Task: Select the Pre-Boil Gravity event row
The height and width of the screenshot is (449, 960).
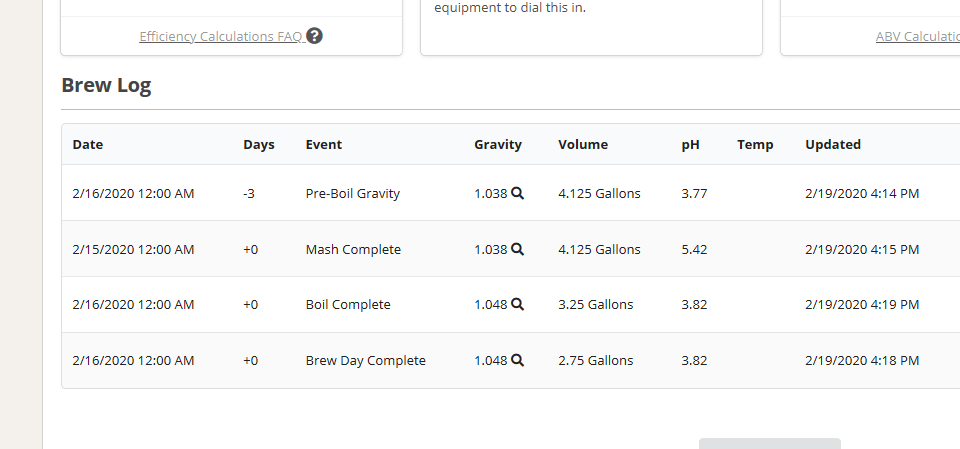Action: tap(353, 194)
